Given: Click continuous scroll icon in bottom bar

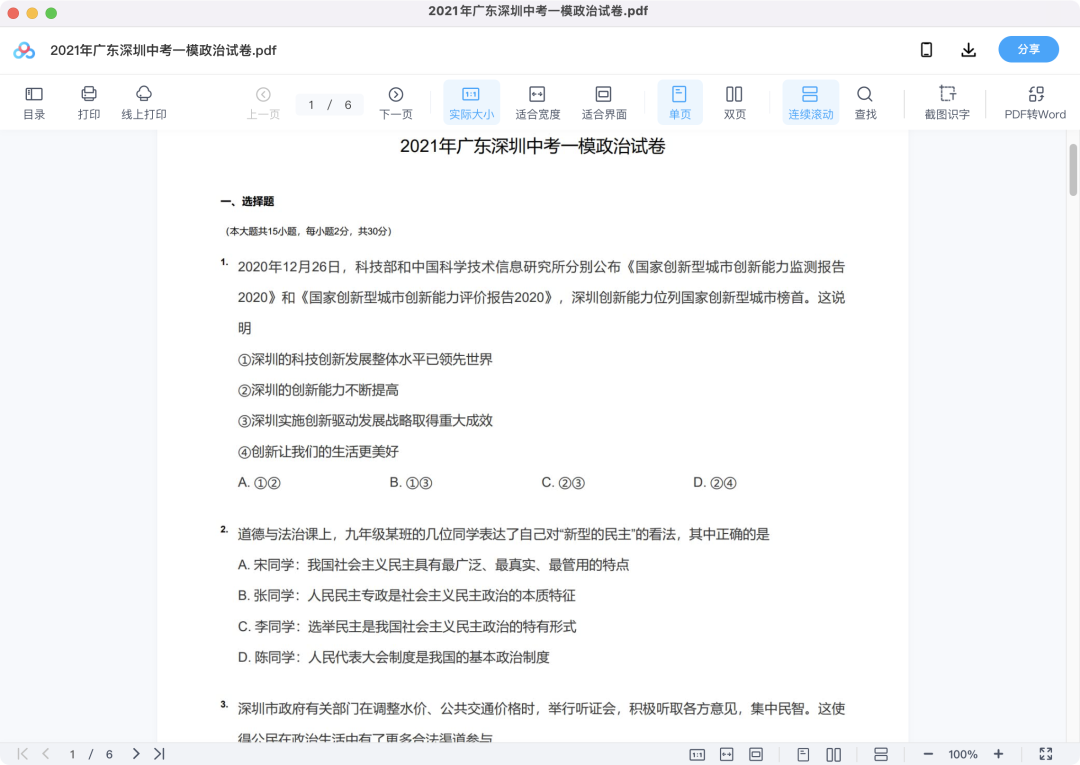Looking at the screenshot, I should [881, 755].
